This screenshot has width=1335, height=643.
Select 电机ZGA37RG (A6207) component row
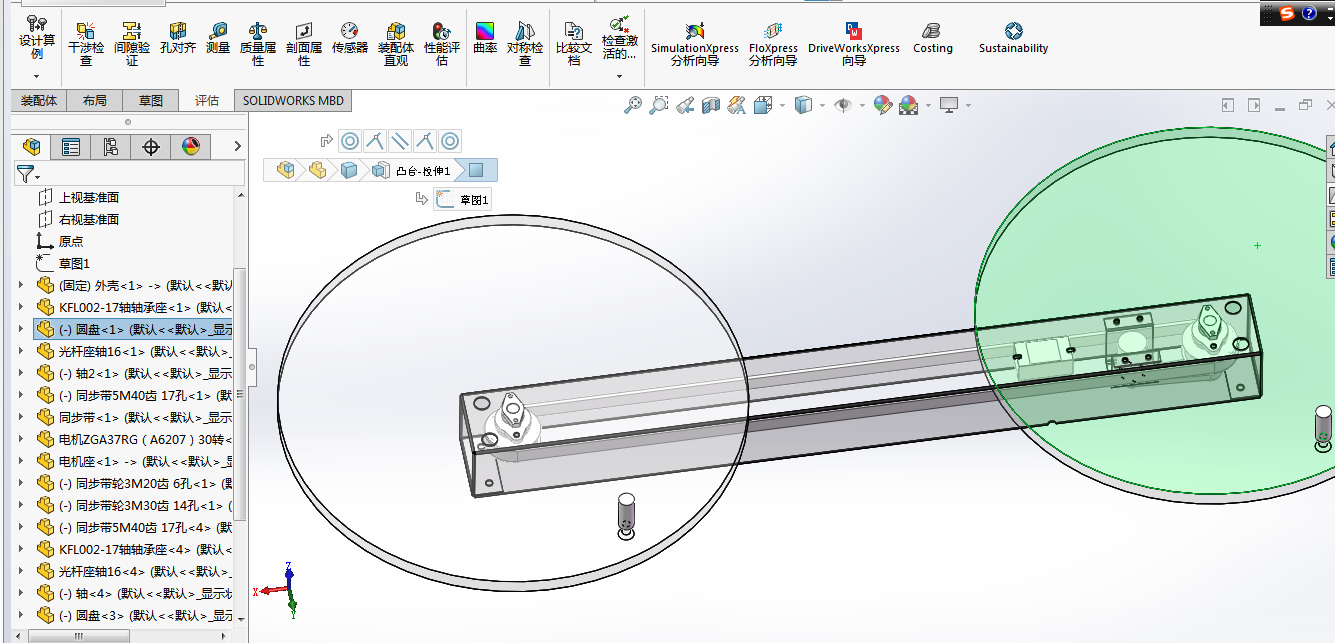coord(134,440)
